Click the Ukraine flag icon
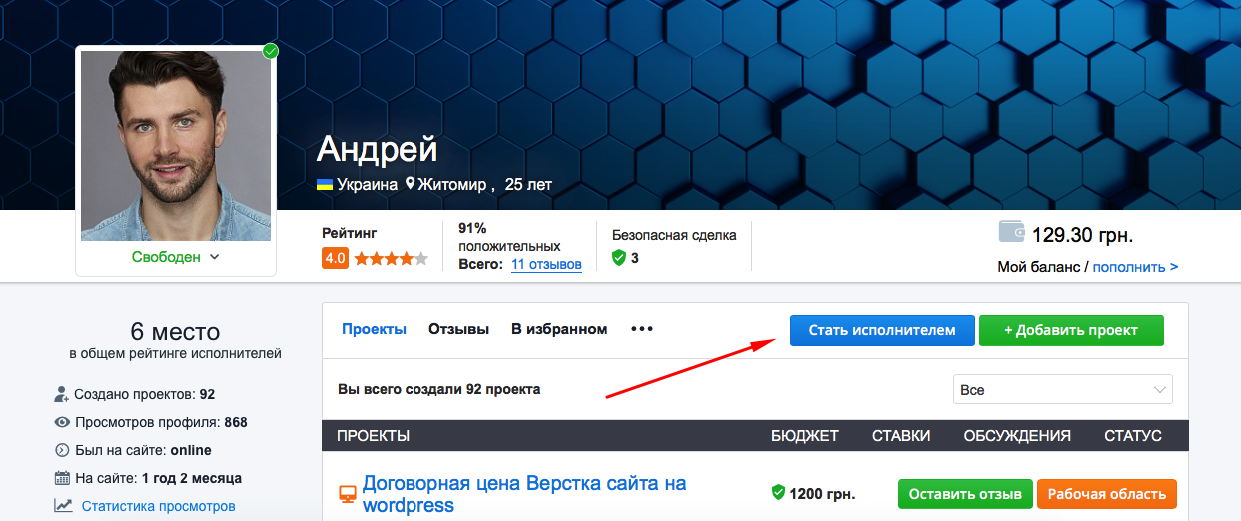The height and width of the screenshot is (521, 1241). [325, 185]
